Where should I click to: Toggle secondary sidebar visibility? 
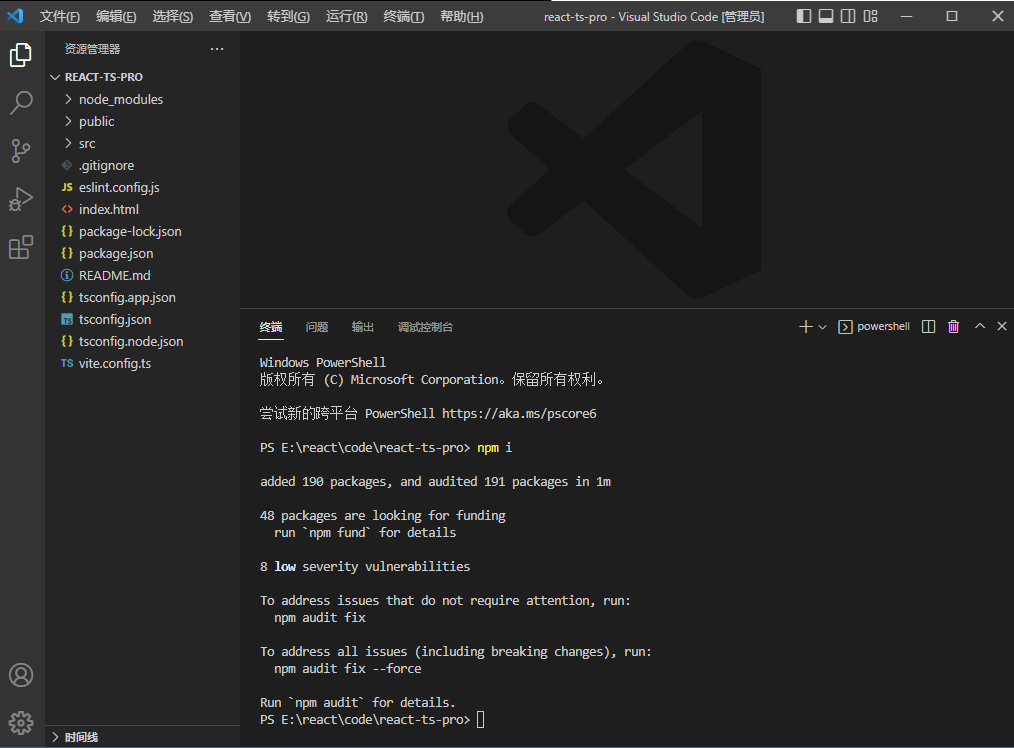pos(848,16)
